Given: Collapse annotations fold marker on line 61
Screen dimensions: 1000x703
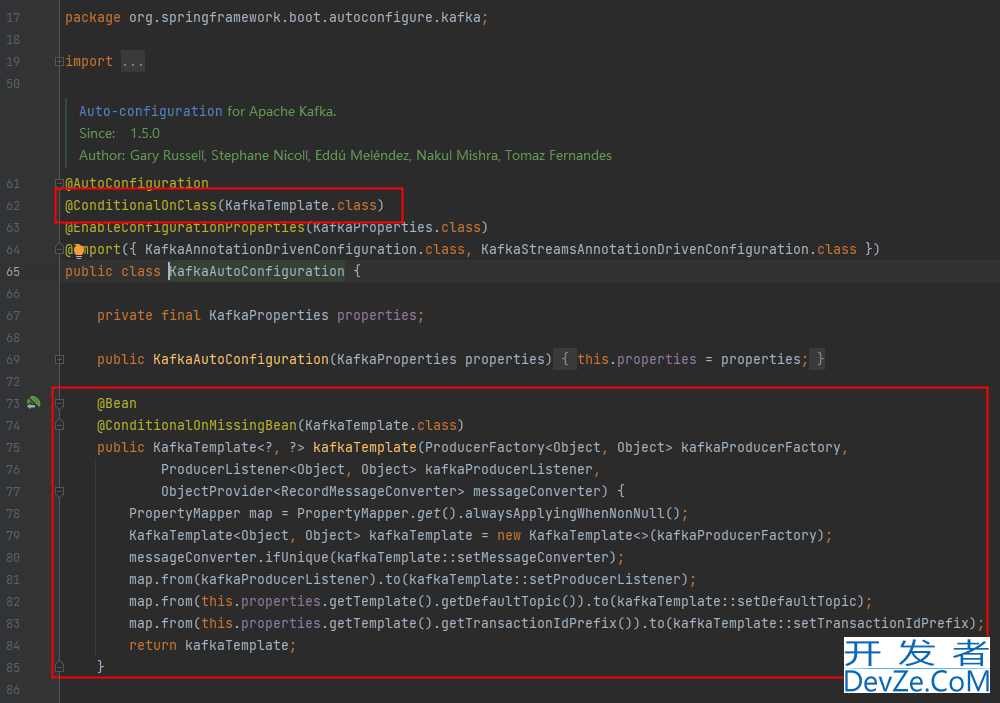Looking at the screenshot, I should (x=59, y=184).
